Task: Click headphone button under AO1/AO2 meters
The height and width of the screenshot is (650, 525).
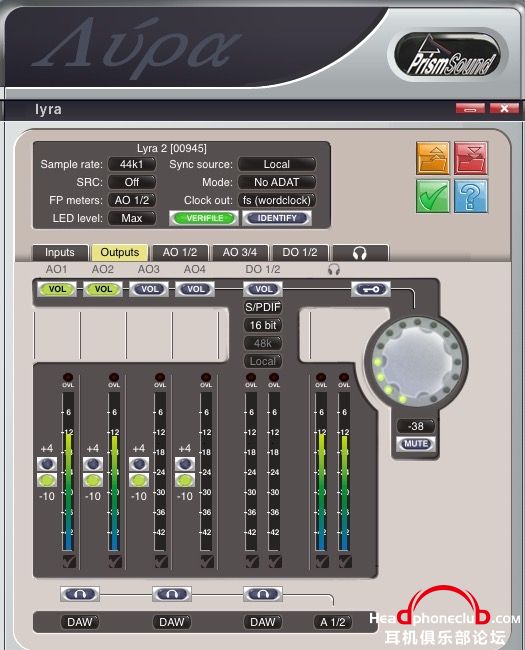Action: [80, 594]
